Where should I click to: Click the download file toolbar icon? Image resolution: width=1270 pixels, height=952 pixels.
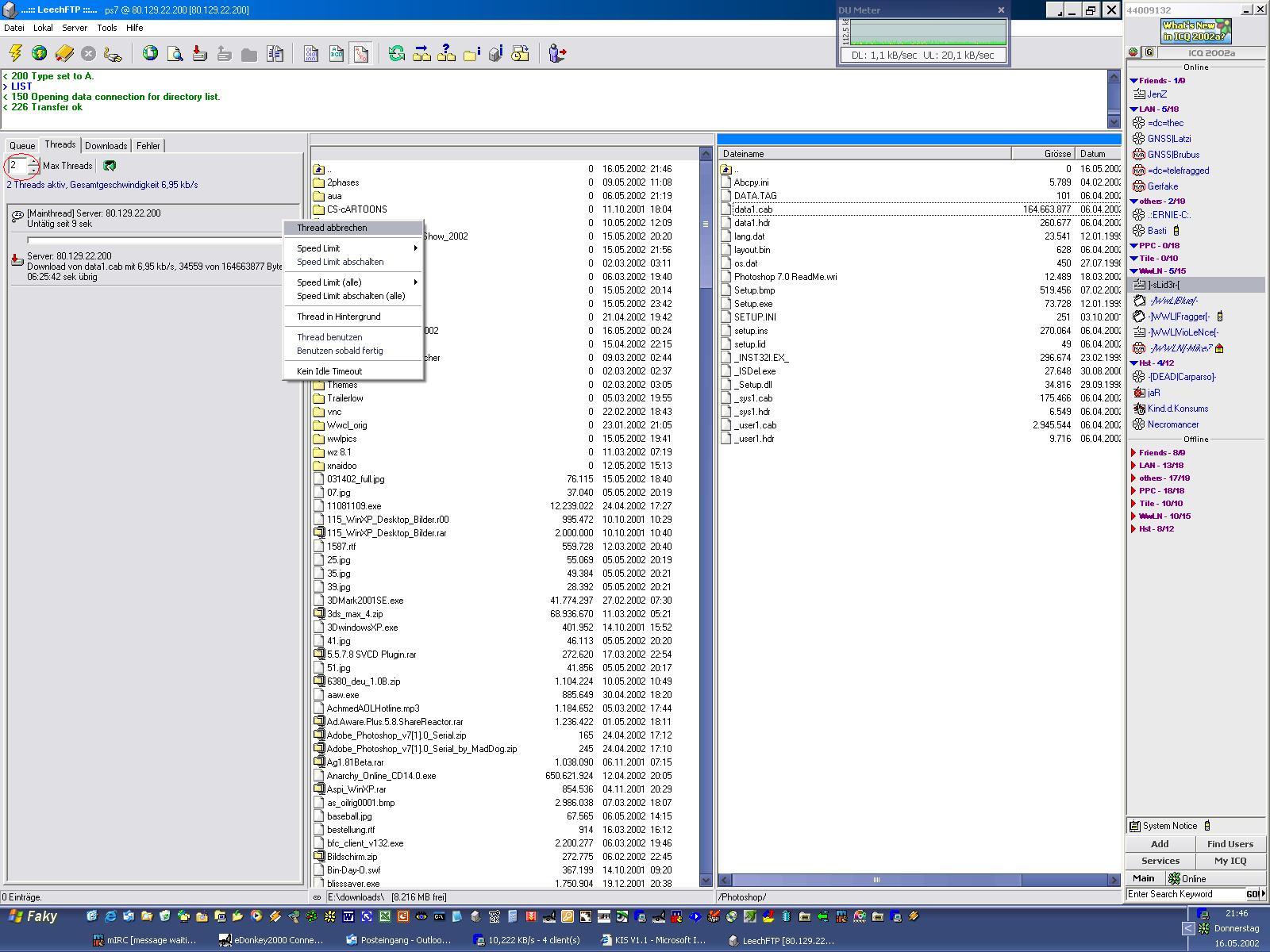tap(200, 53)
